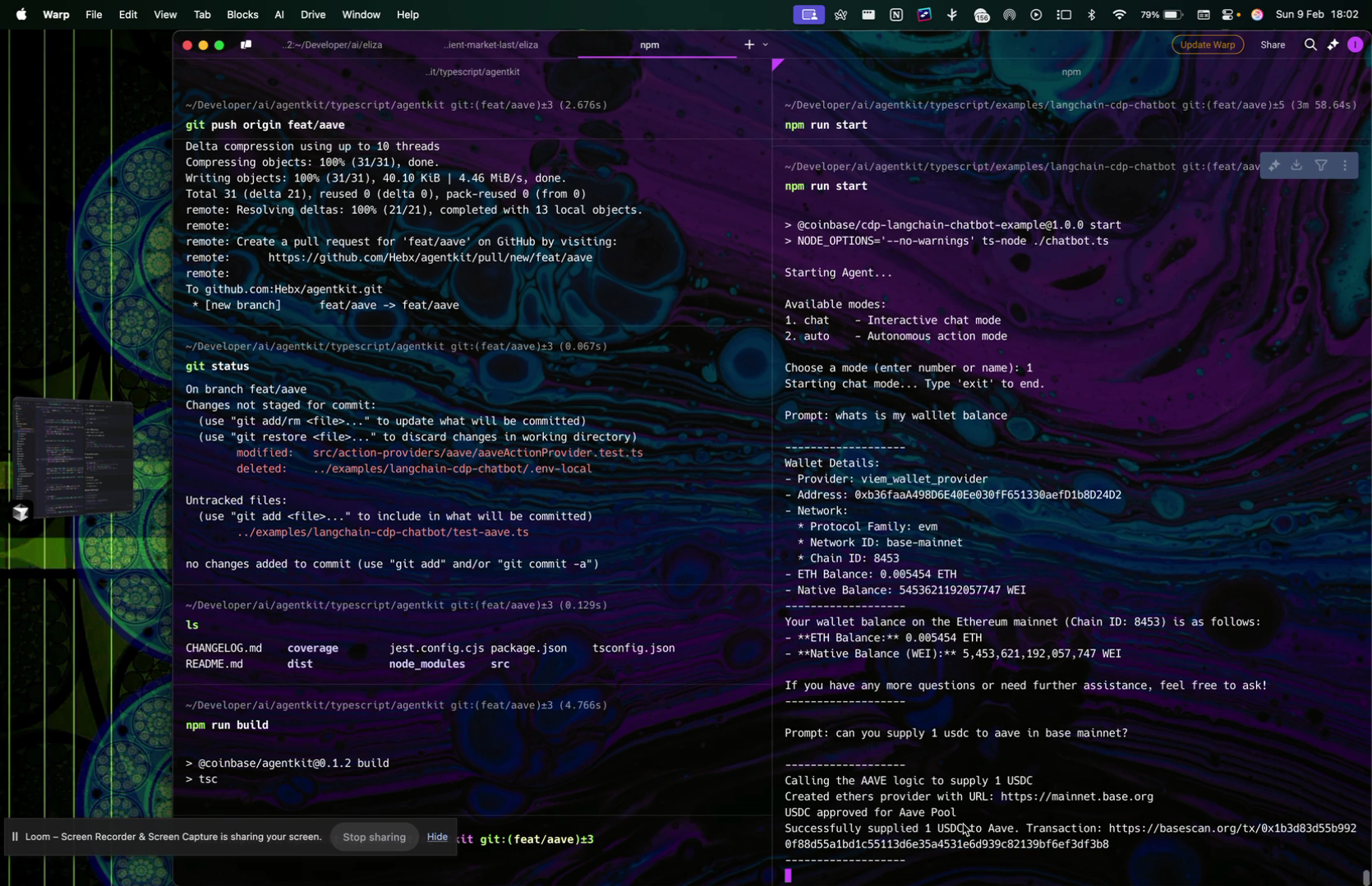Click the Stop sharing button
This screenshot has height=886, width=1372.
[374, 837]
